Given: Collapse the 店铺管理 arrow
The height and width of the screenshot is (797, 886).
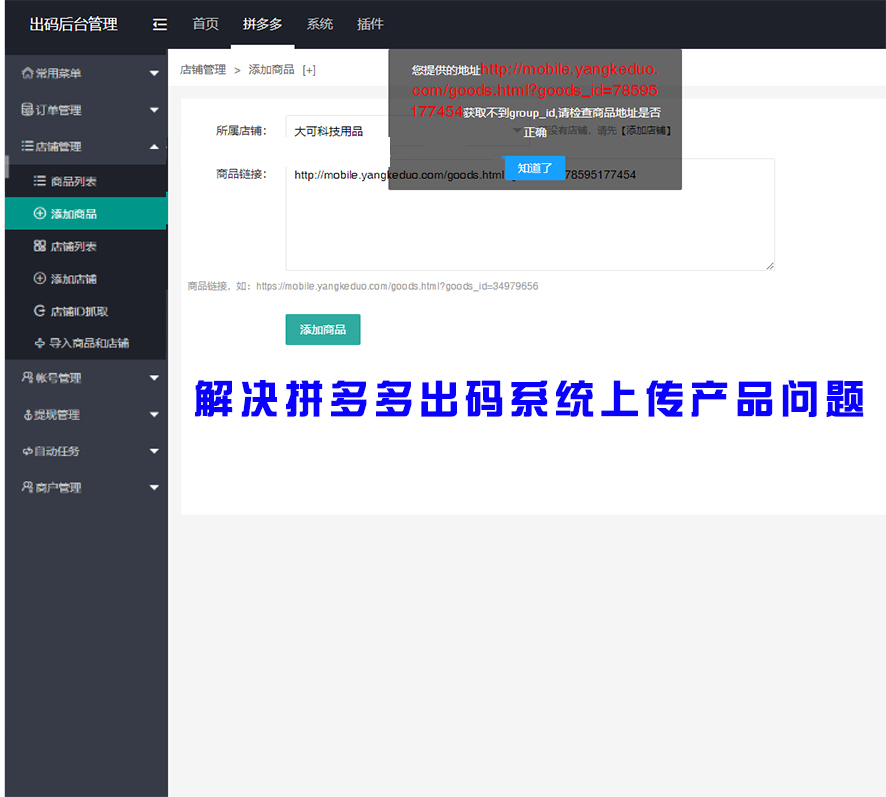Looking at the screenshot, I should [x=154, y=146].
